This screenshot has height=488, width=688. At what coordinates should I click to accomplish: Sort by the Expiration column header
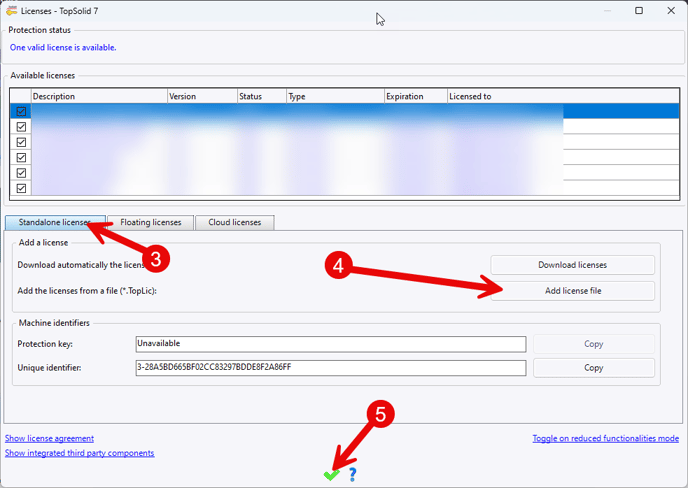[416, 96]
